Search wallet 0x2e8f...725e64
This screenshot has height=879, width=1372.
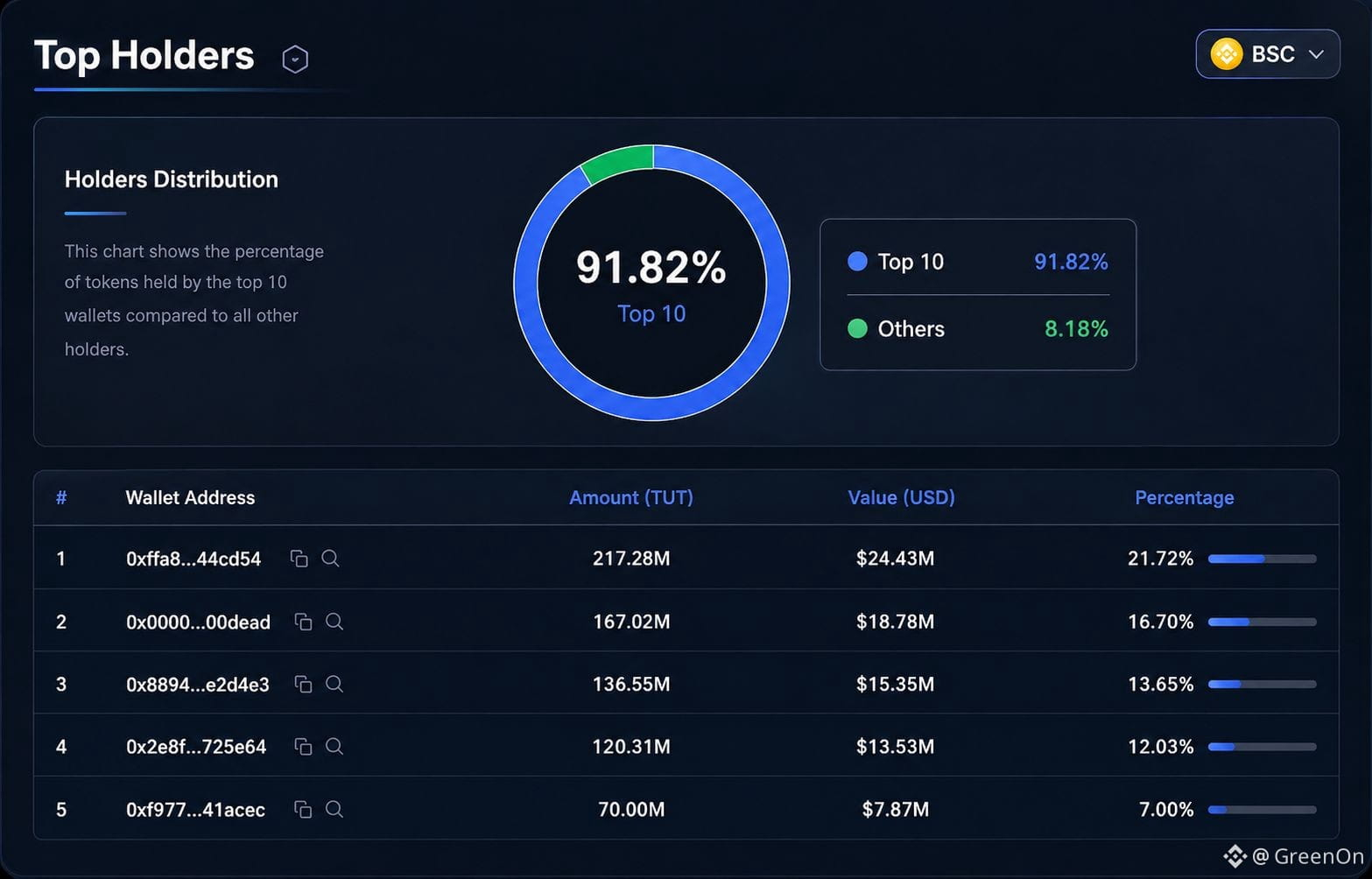pyautogui.click(x=334, y=746)
